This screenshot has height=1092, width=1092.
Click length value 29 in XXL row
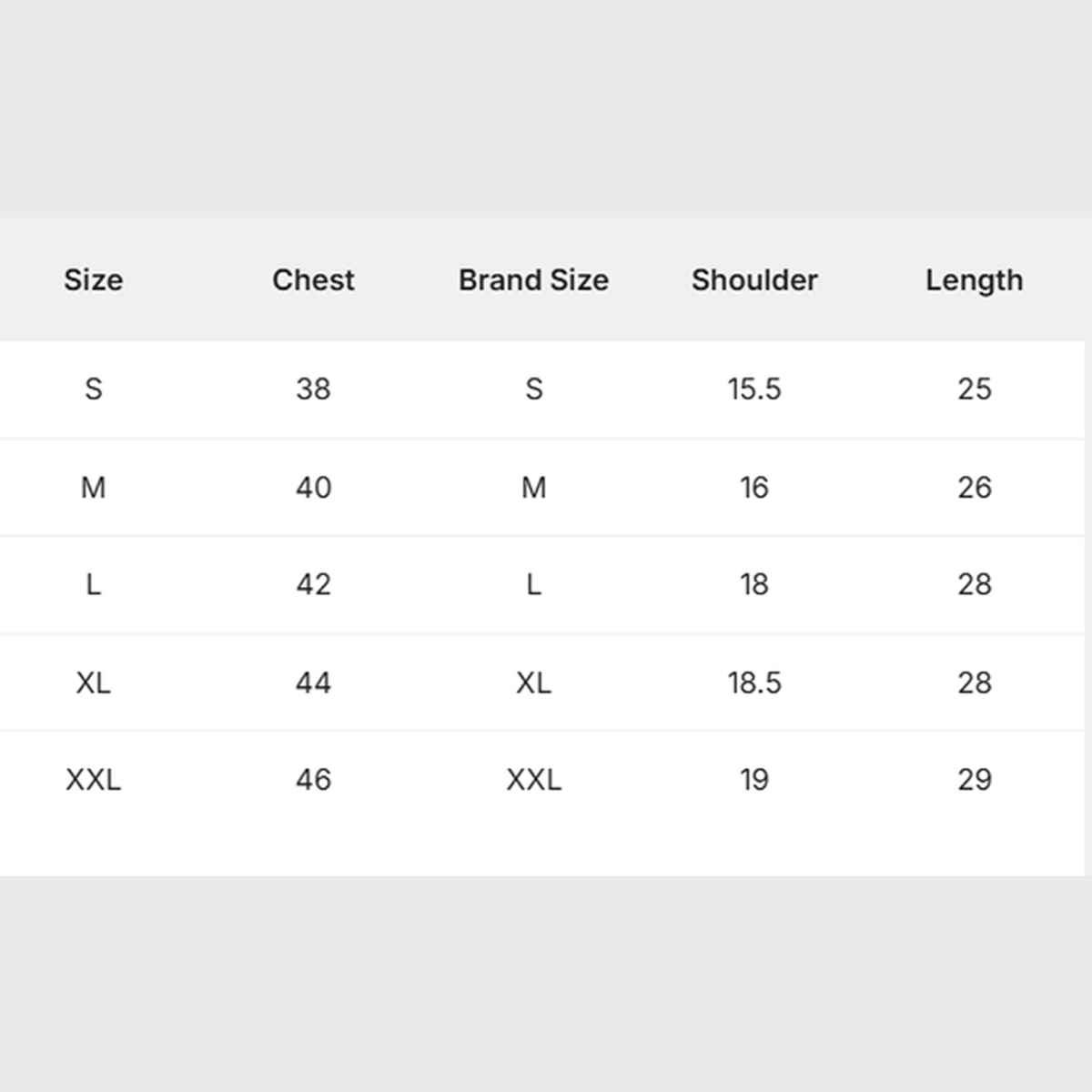click(x=974, y=780)
